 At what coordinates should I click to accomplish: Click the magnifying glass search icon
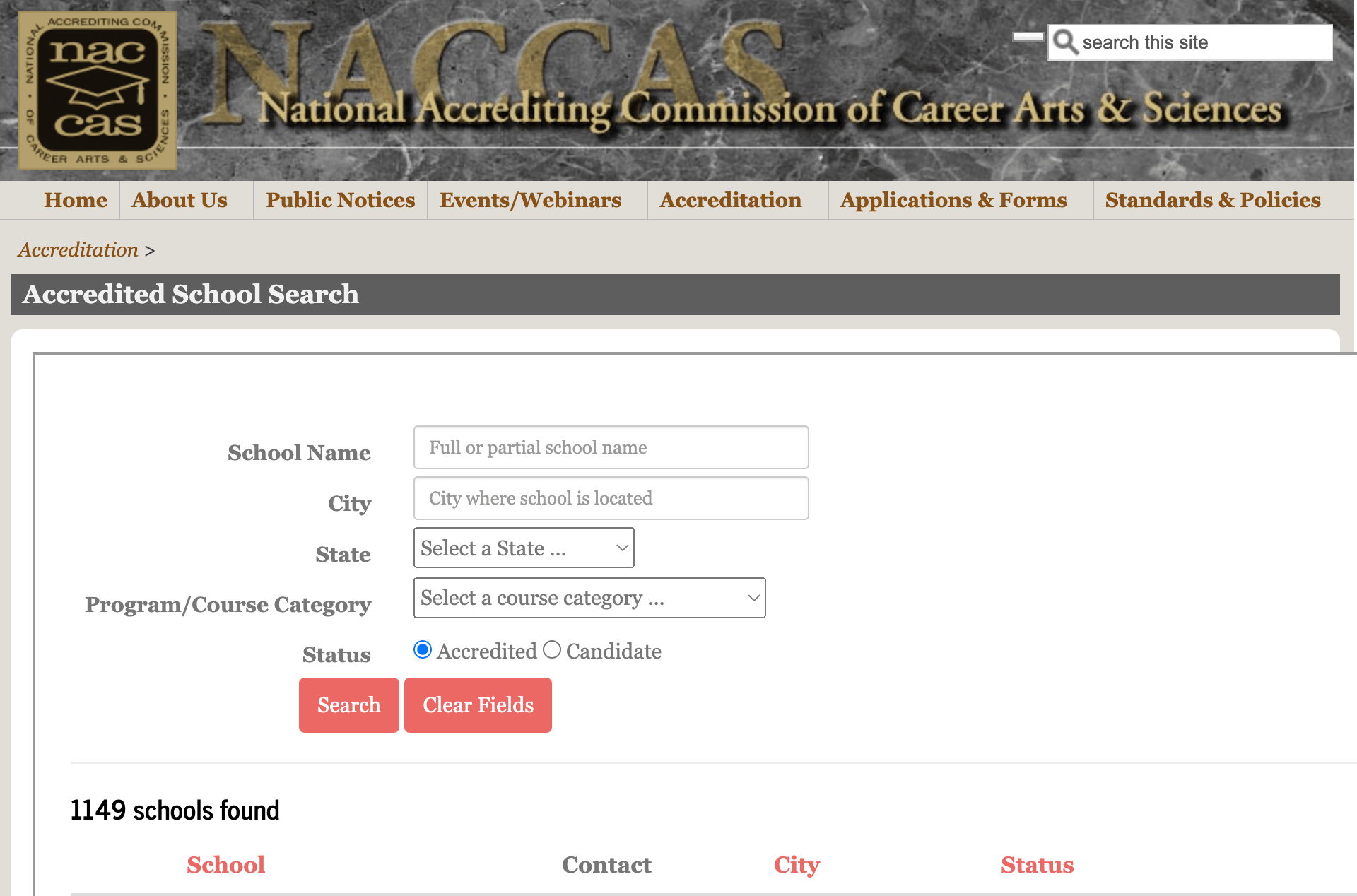[x=1065, y=42]
